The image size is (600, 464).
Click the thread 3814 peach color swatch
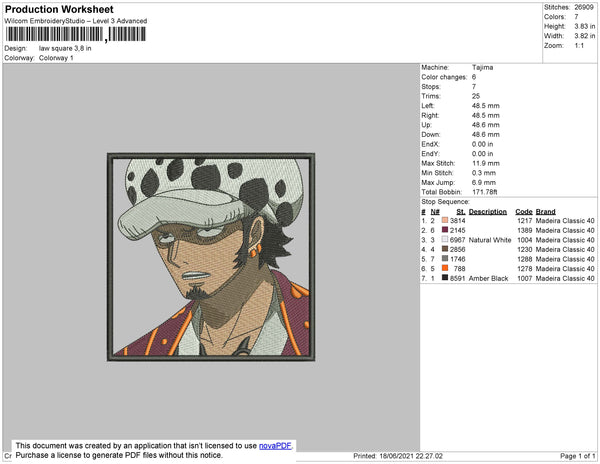tap(445, 220)
